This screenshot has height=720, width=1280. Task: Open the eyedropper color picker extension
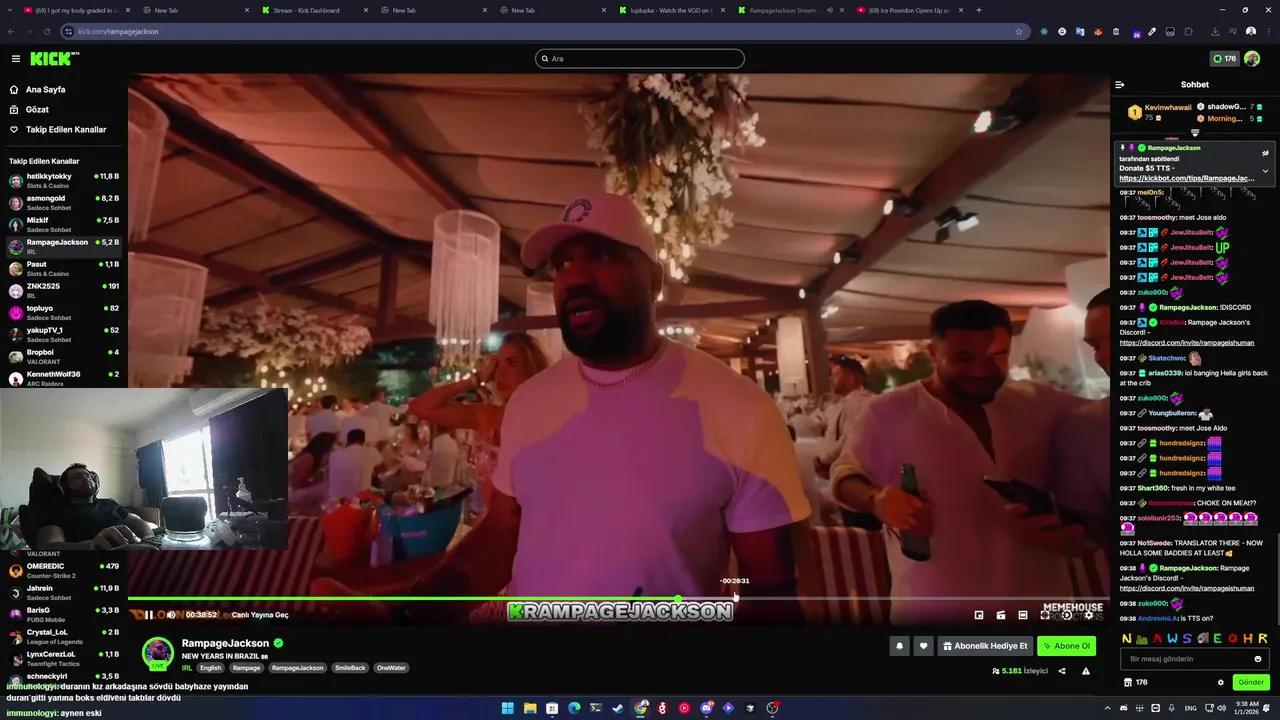(x=1152, y=31)
